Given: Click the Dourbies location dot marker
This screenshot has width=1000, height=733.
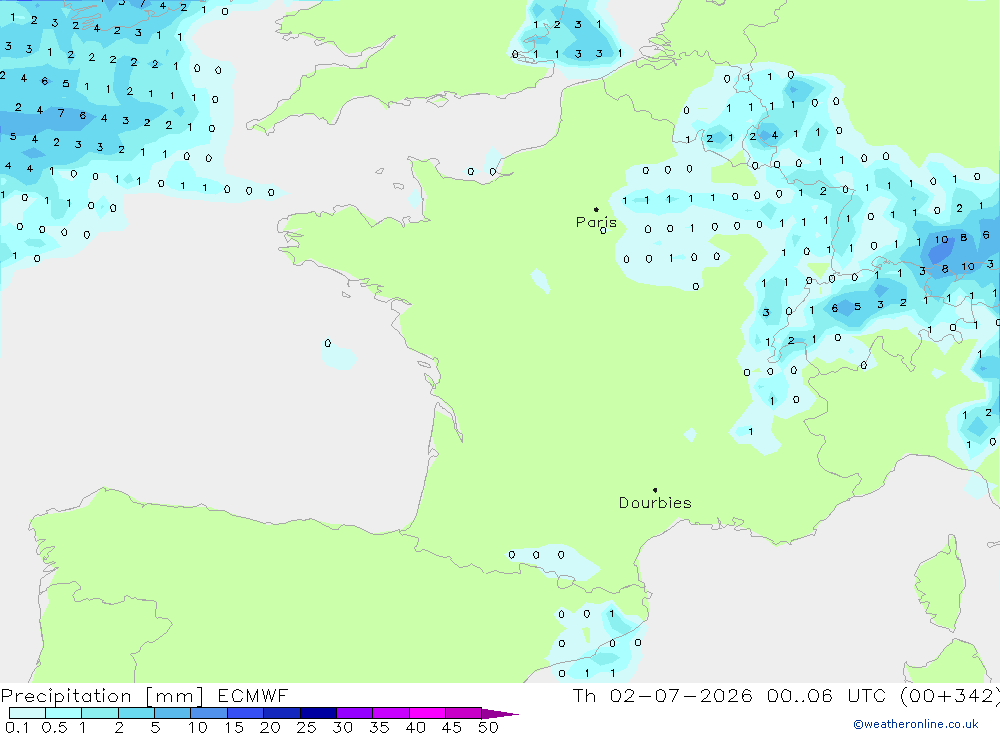Looking at the screenshot, I should click(655, 490).
